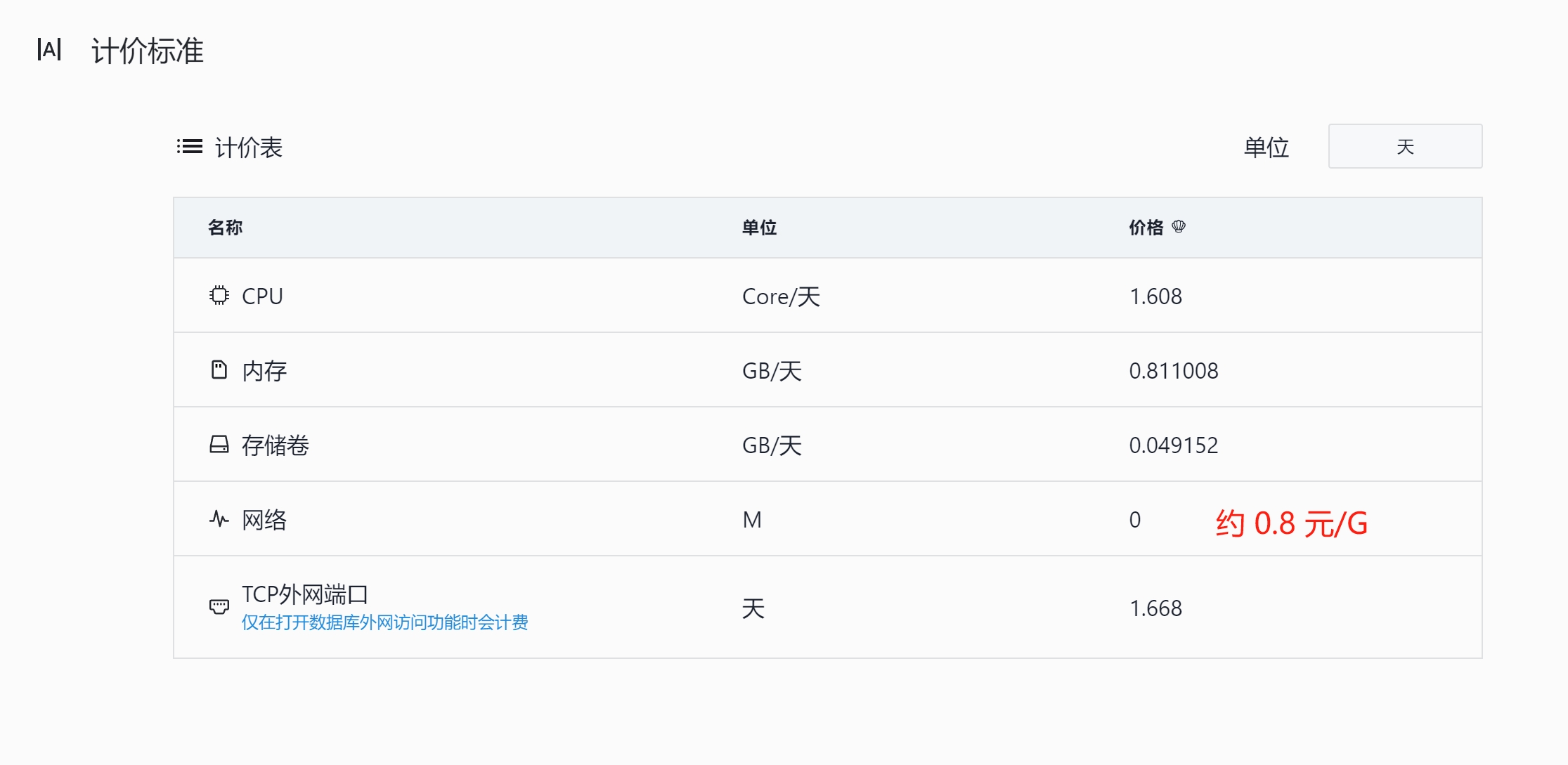Screen dimensions: 1568x765
Task: Click the 单位 column header
Action: coord(759,227)
